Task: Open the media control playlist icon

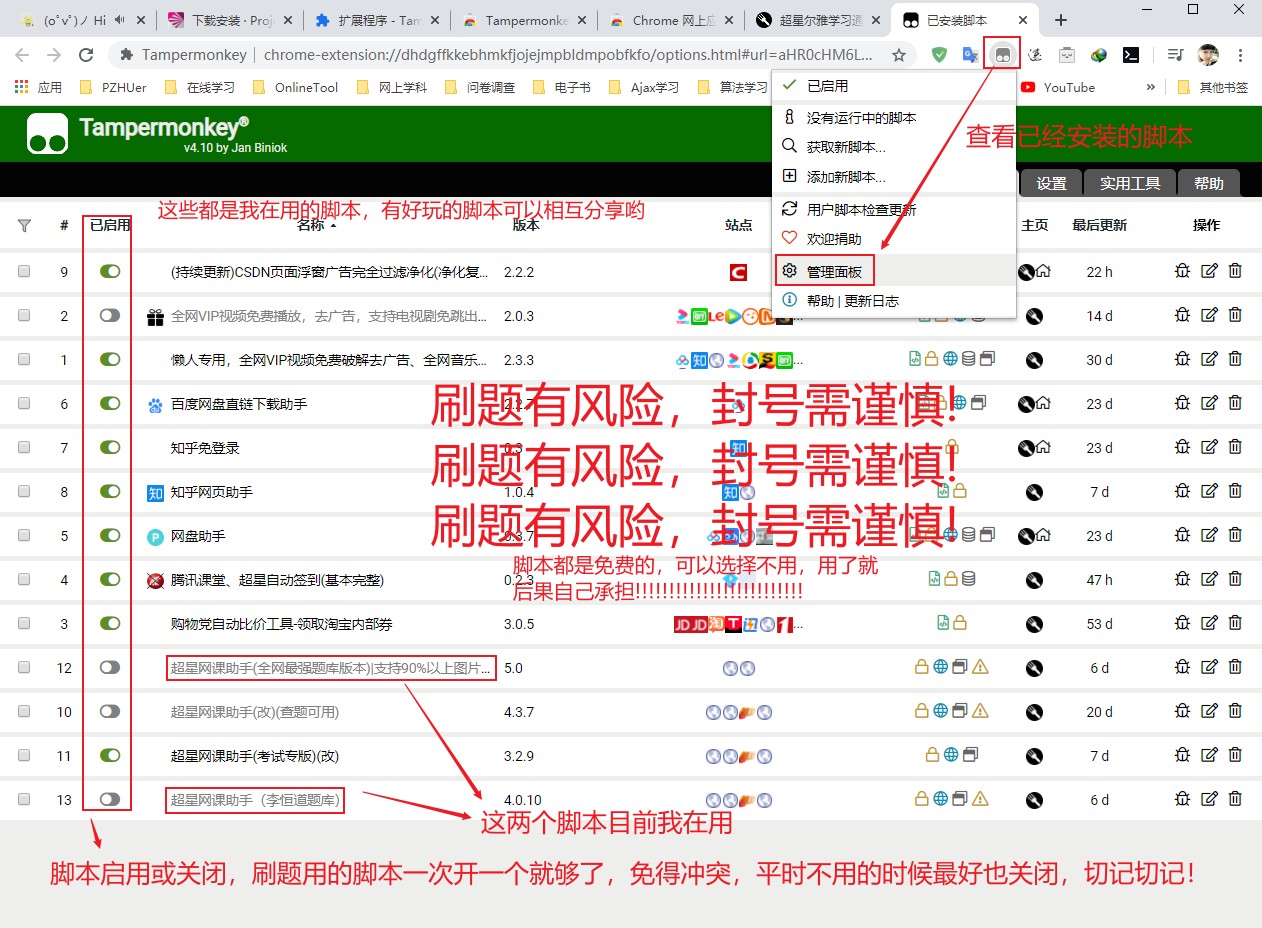Action: 1176,55
